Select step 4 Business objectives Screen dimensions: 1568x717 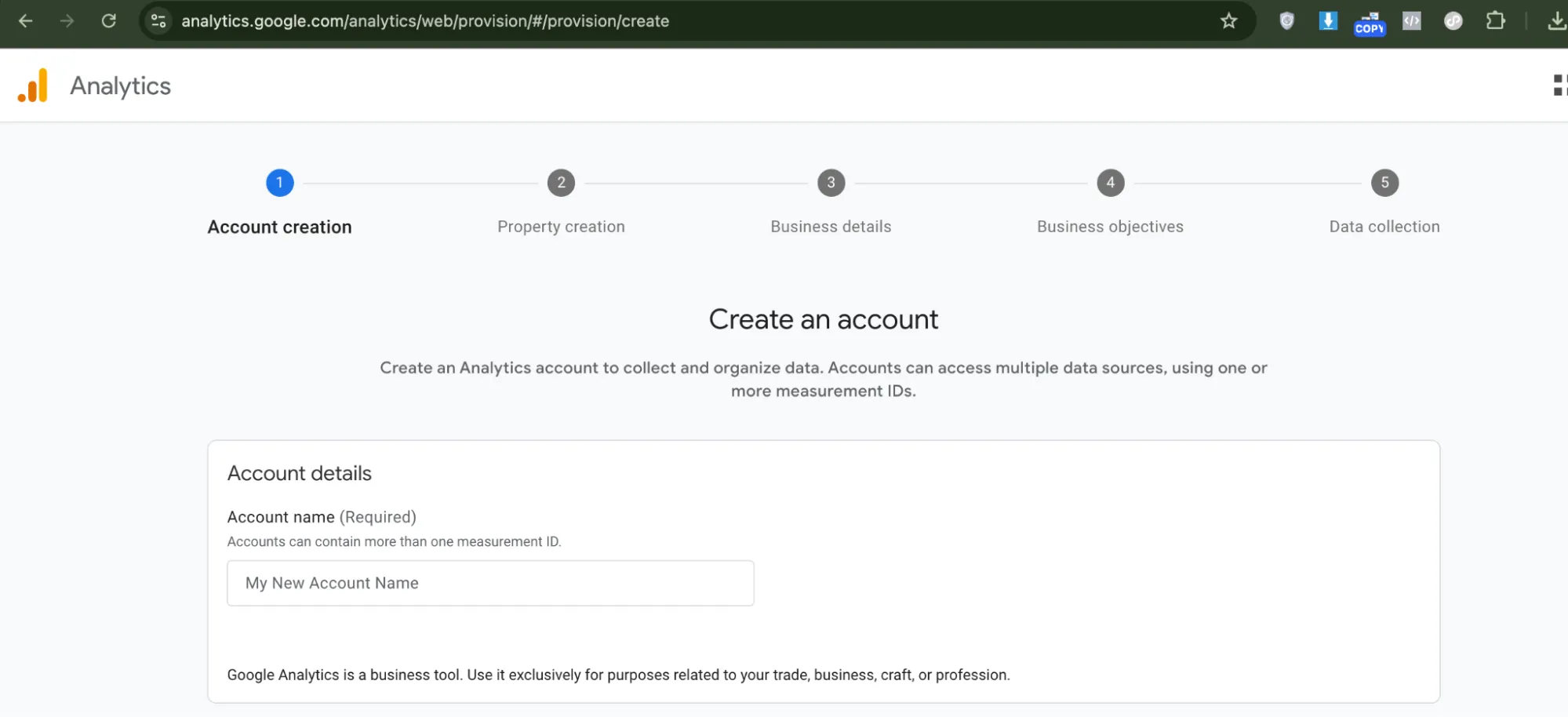point(1110,183)
